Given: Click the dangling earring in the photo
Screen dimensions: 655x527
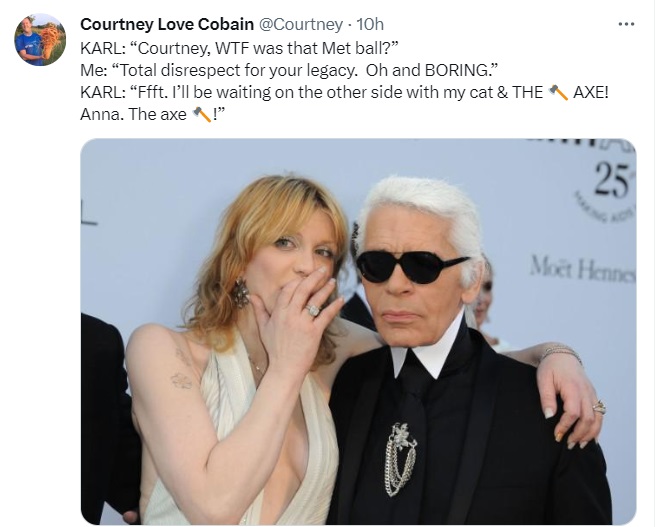Looking at the screenshot, I should coord(241,292).
